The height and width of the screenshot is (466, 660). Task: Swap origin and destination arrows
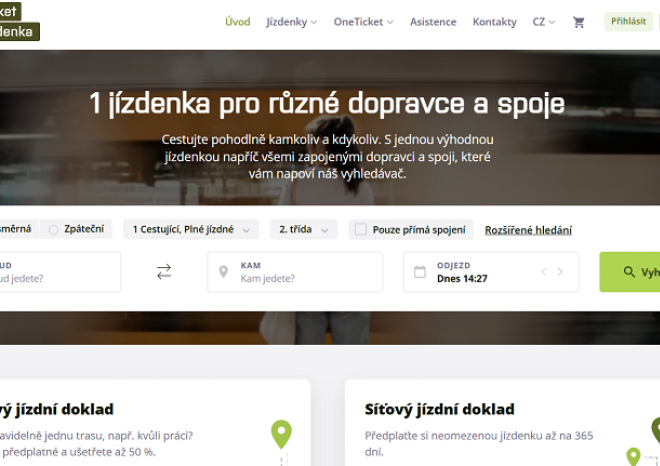coord(164,272)
